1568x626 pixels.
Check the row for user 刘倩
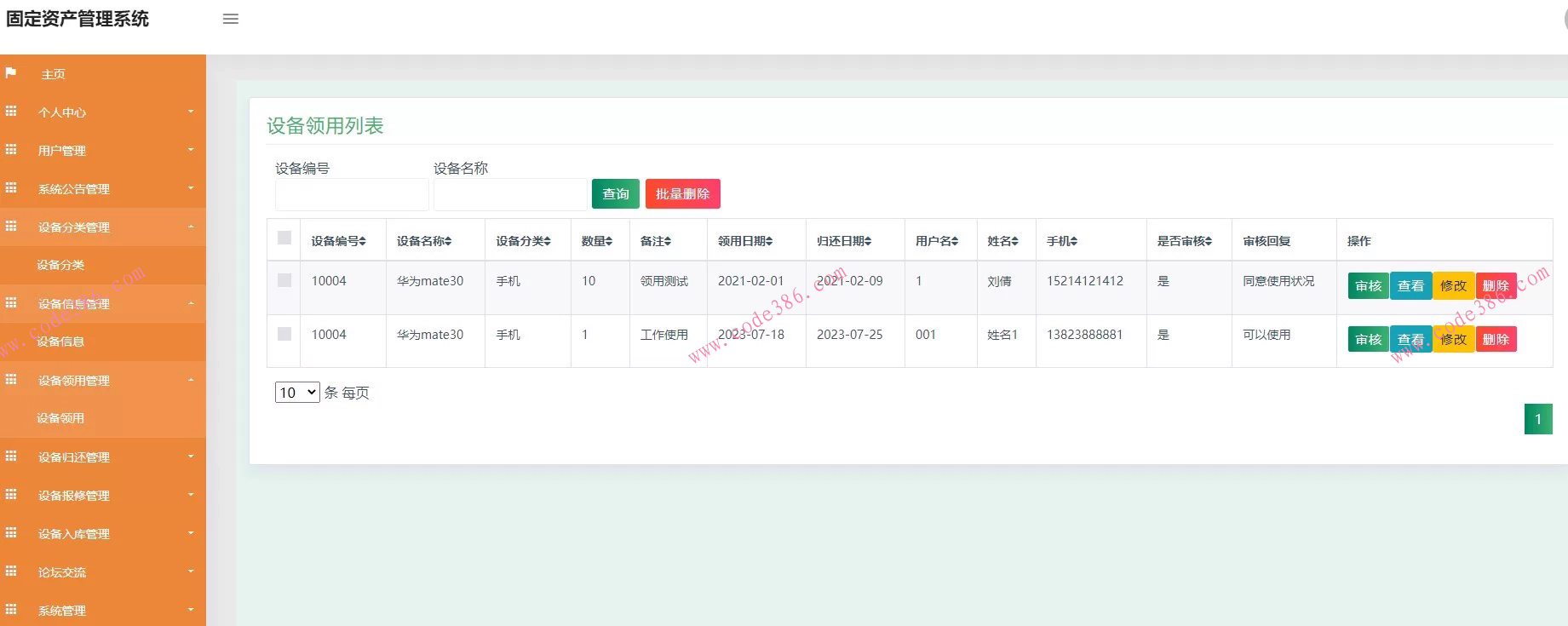(284, 280)
